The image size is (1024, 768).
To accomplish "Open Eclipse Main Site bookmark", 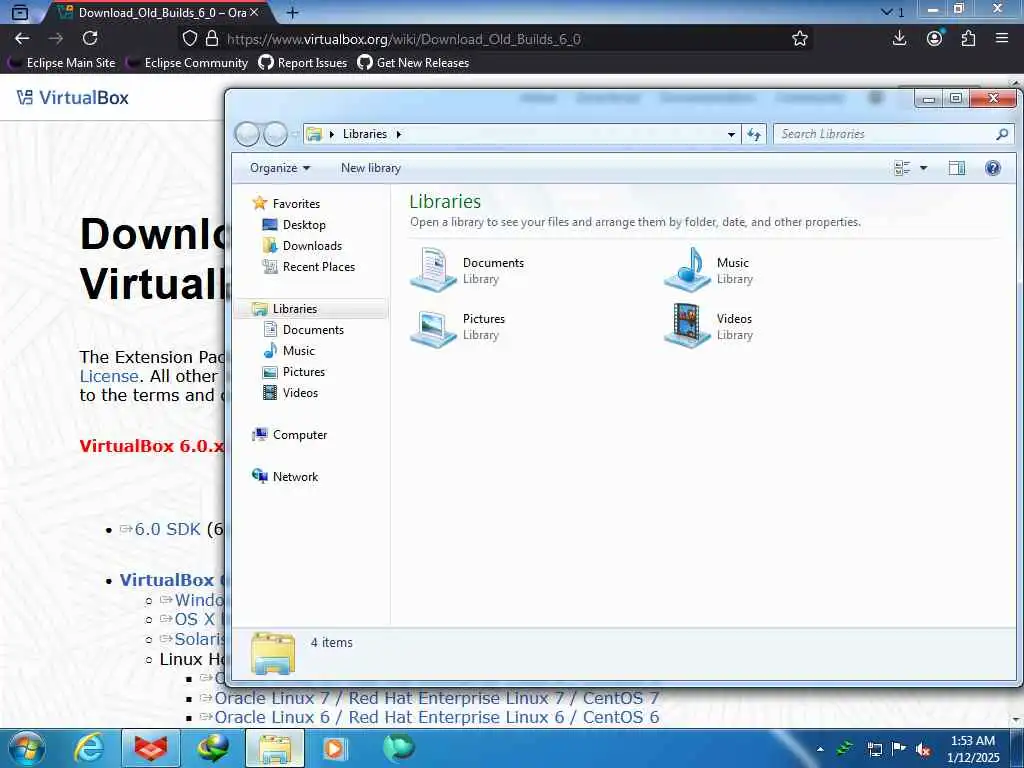I will tap(61, 63).
